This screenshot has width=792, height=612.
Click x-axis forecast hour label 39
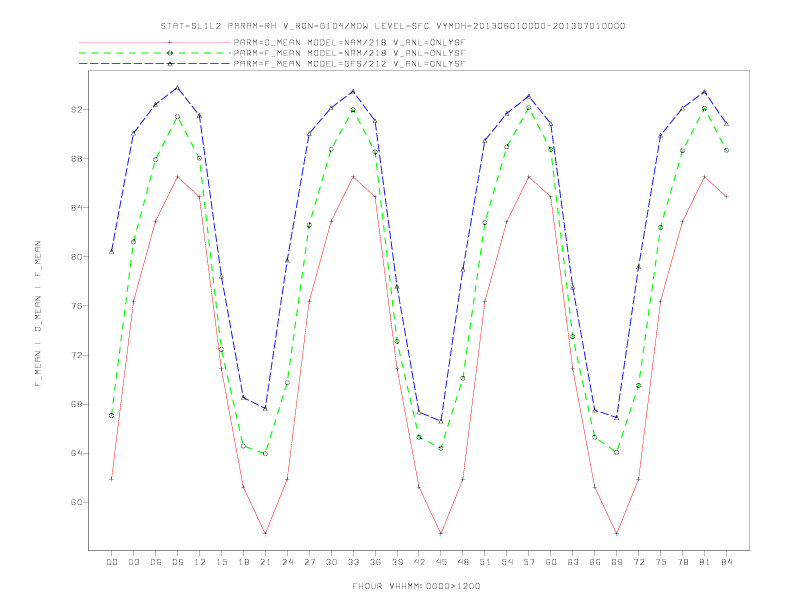[397, 562]
